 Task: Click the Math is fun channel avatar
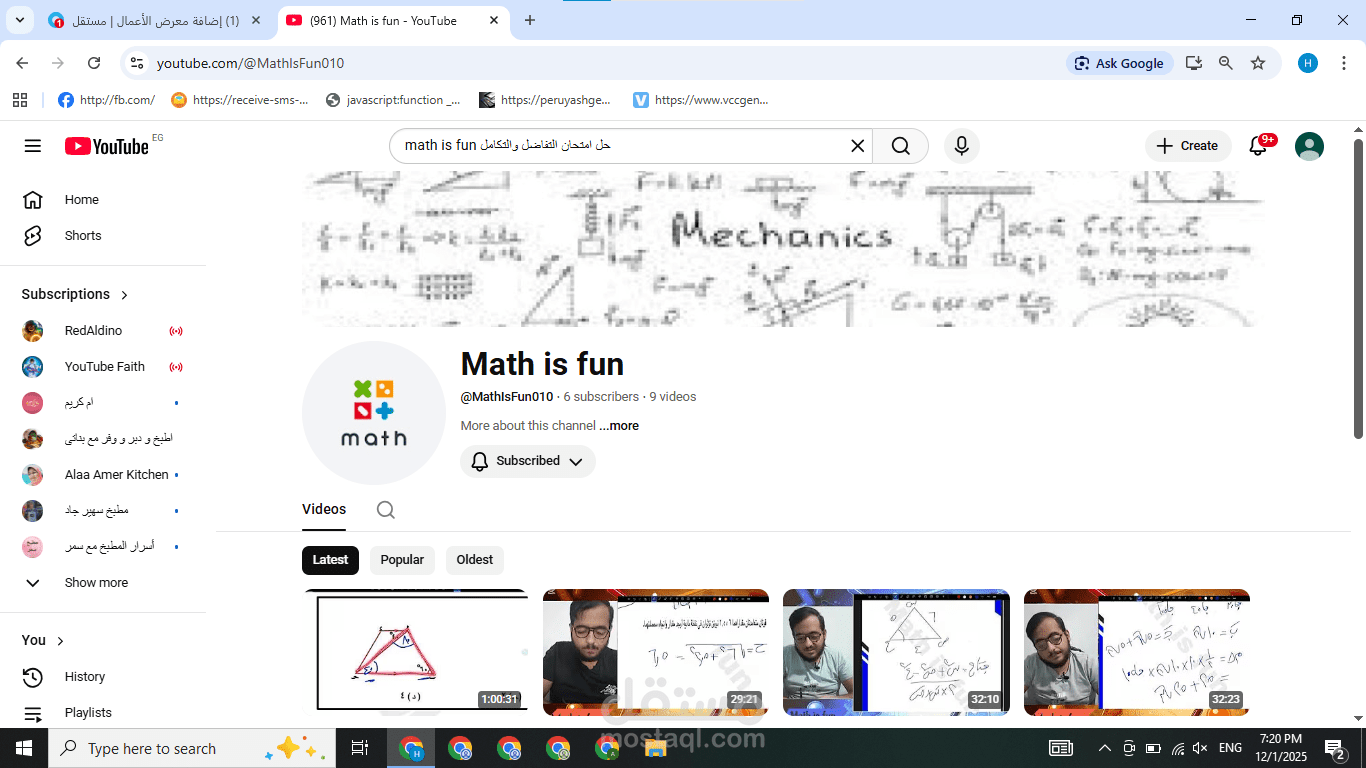[x=374, y=413]
